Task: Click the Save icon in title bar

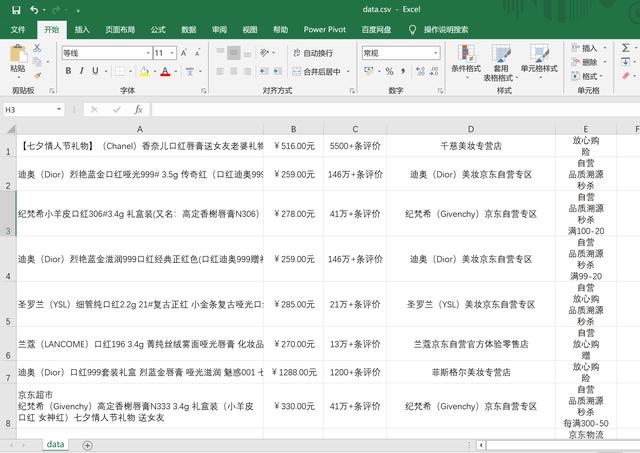Action: [16, 10]
